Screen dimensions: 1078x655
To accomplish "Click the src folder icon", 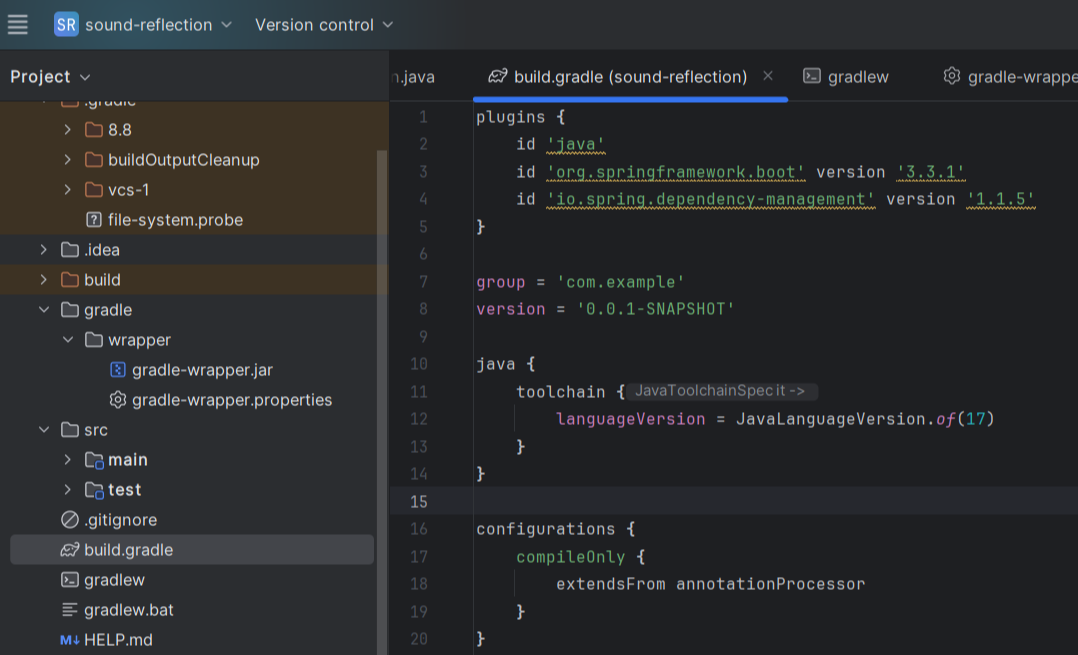I will pyautogui.click(x=69, y=430).
